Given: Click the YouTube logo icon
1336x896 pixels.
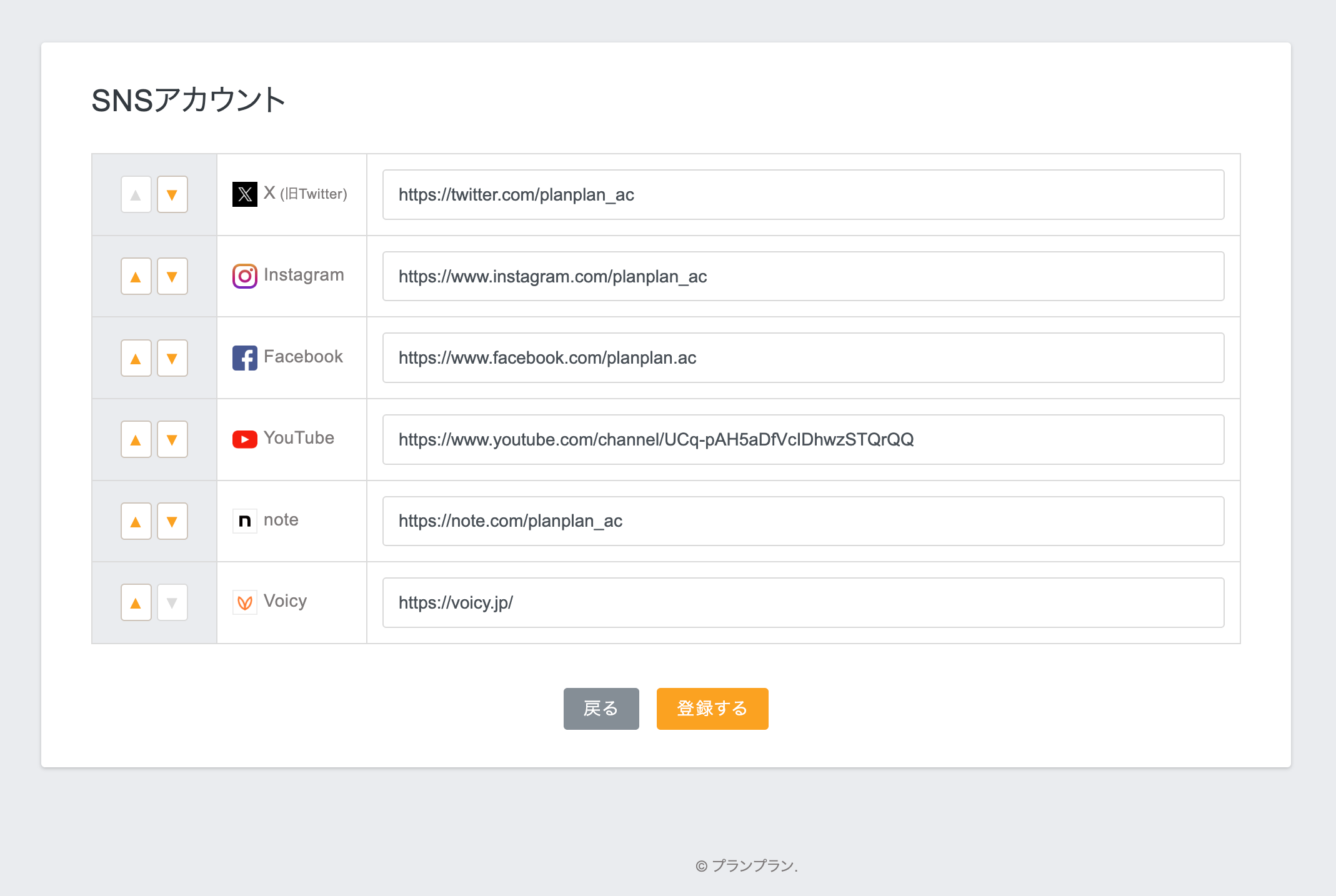Looking at the screenshot, I should tap(244, 439).
